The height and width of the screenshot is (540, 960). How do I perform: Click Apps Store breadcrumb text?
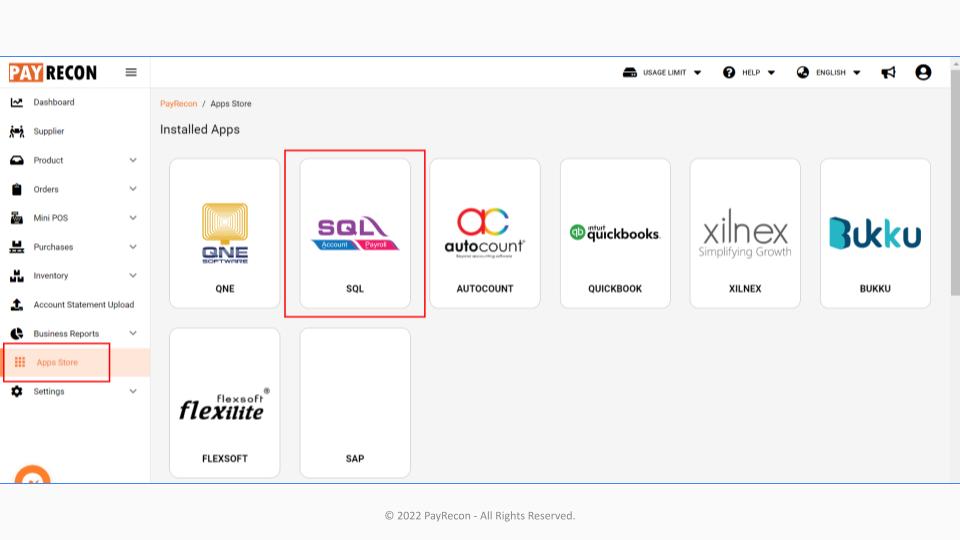point(231,103)
